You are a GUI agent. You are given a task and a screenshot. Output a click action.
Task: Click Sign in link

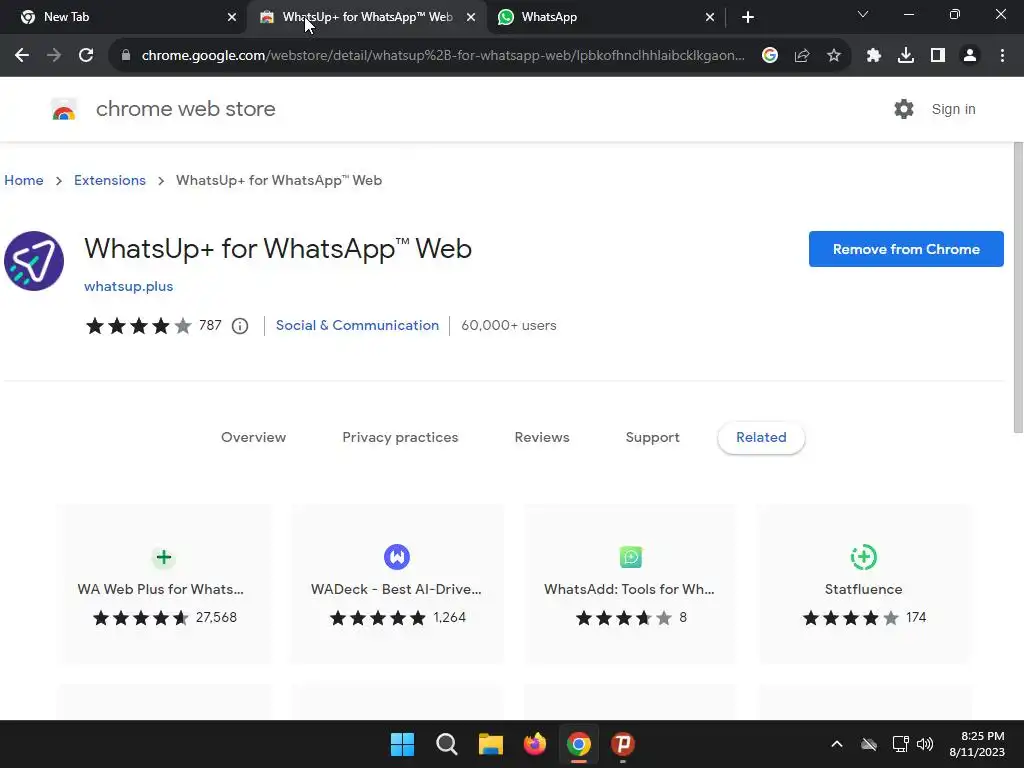pos(953,109)
